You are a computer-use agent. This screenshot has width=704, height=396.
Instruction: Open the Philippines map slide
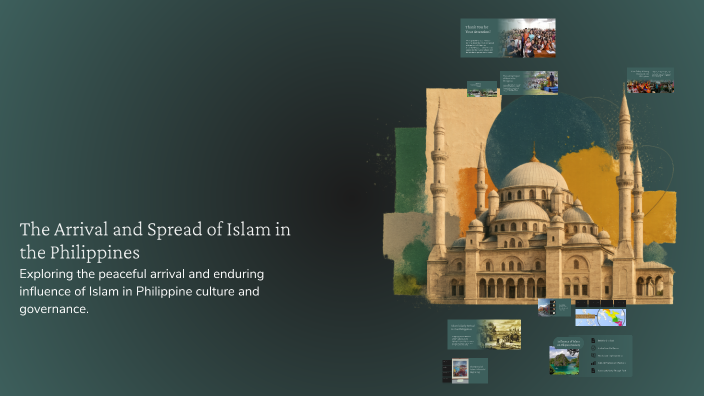coord(600,313)
